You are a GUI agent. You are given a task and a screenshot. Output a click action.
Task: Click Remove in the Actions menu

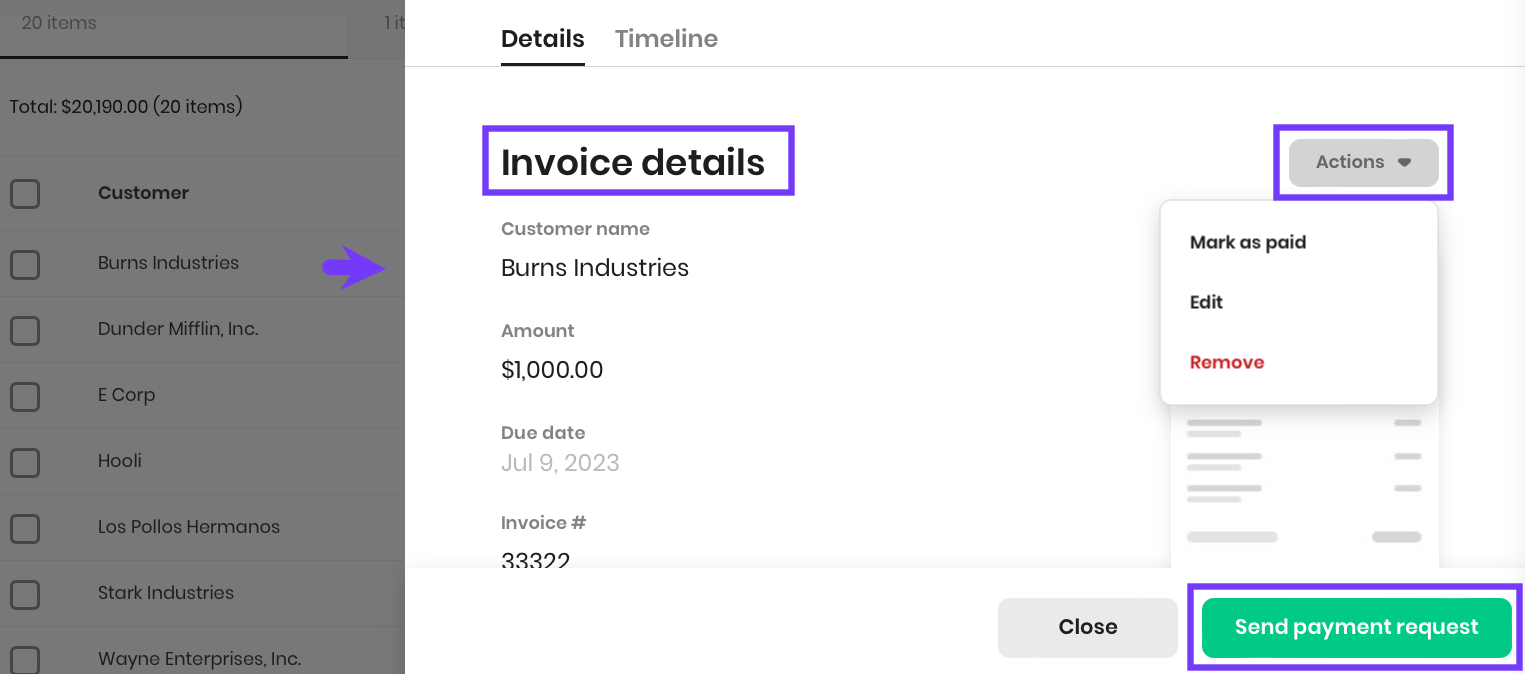[x=1226, y=362]
